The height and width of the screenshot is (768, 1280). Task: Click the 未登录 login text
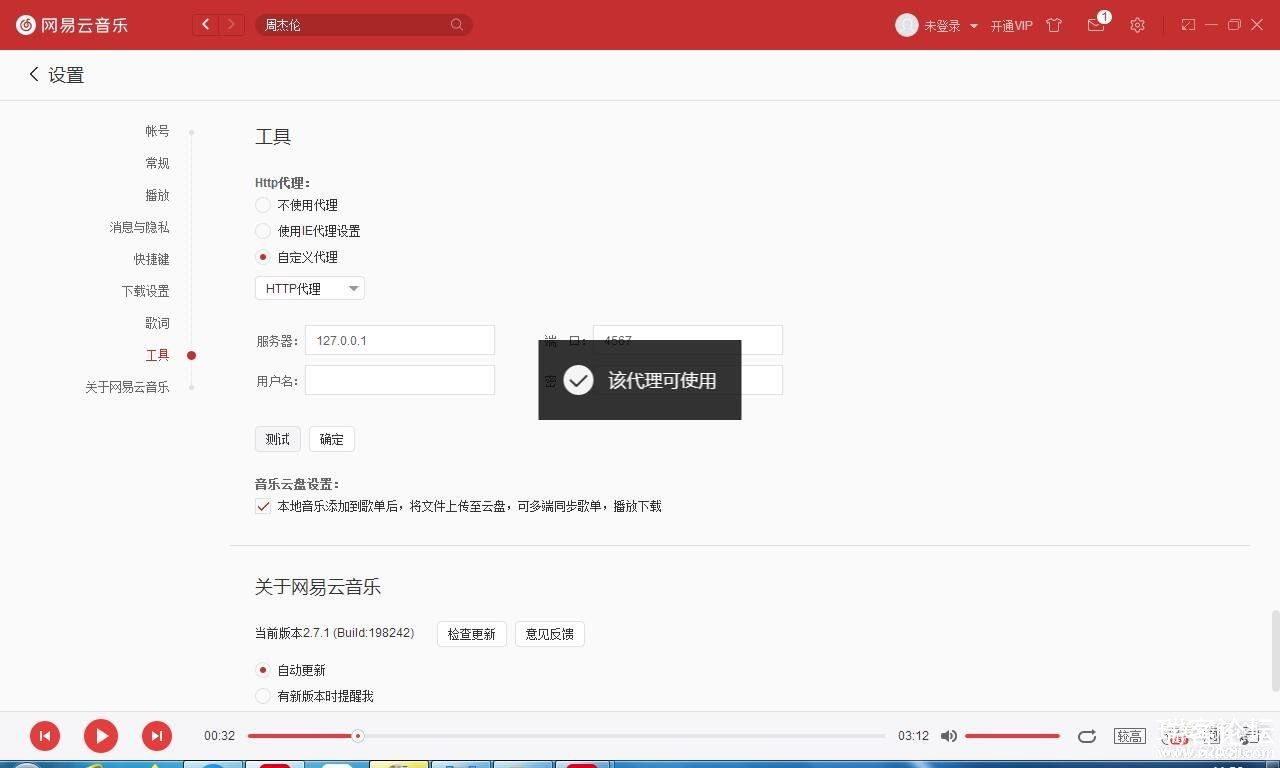pyautogui.click(x=942, y=26)
